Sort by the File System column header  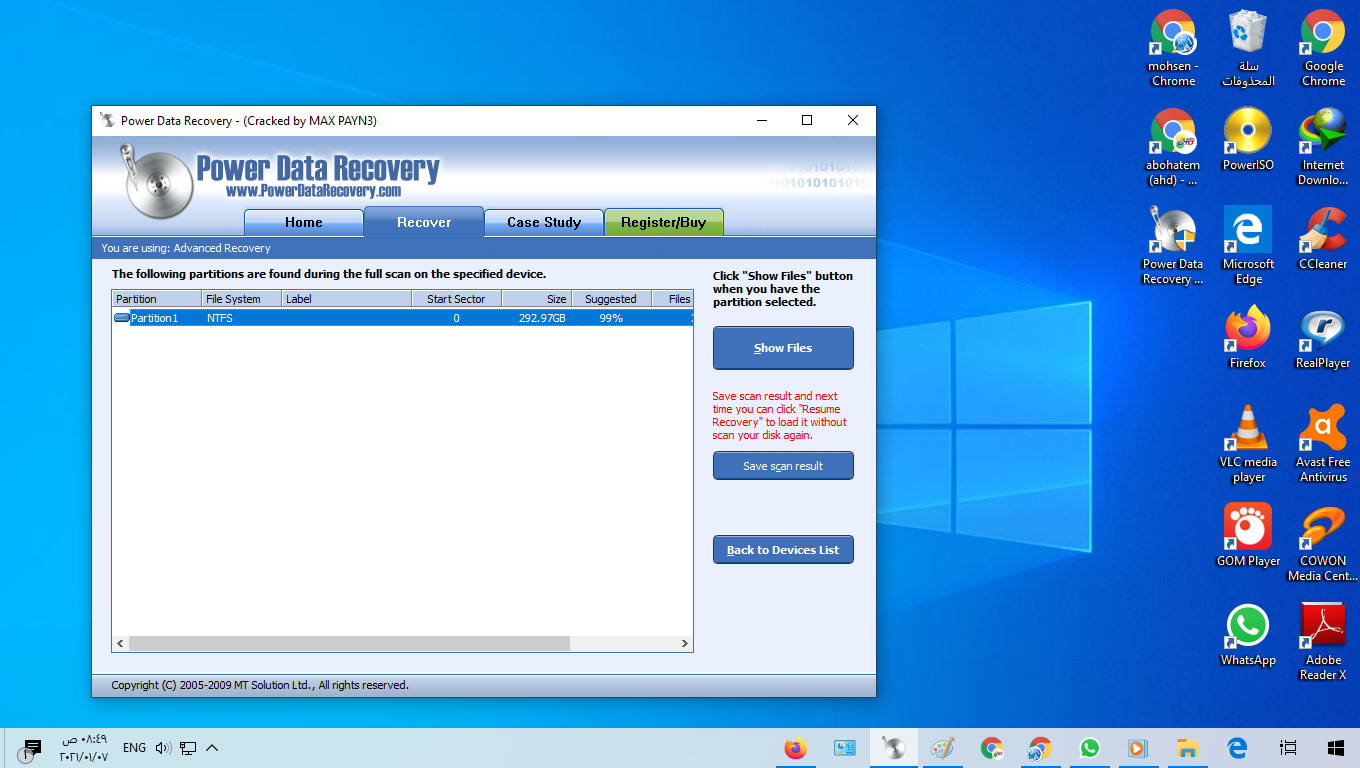coord(241,299)
